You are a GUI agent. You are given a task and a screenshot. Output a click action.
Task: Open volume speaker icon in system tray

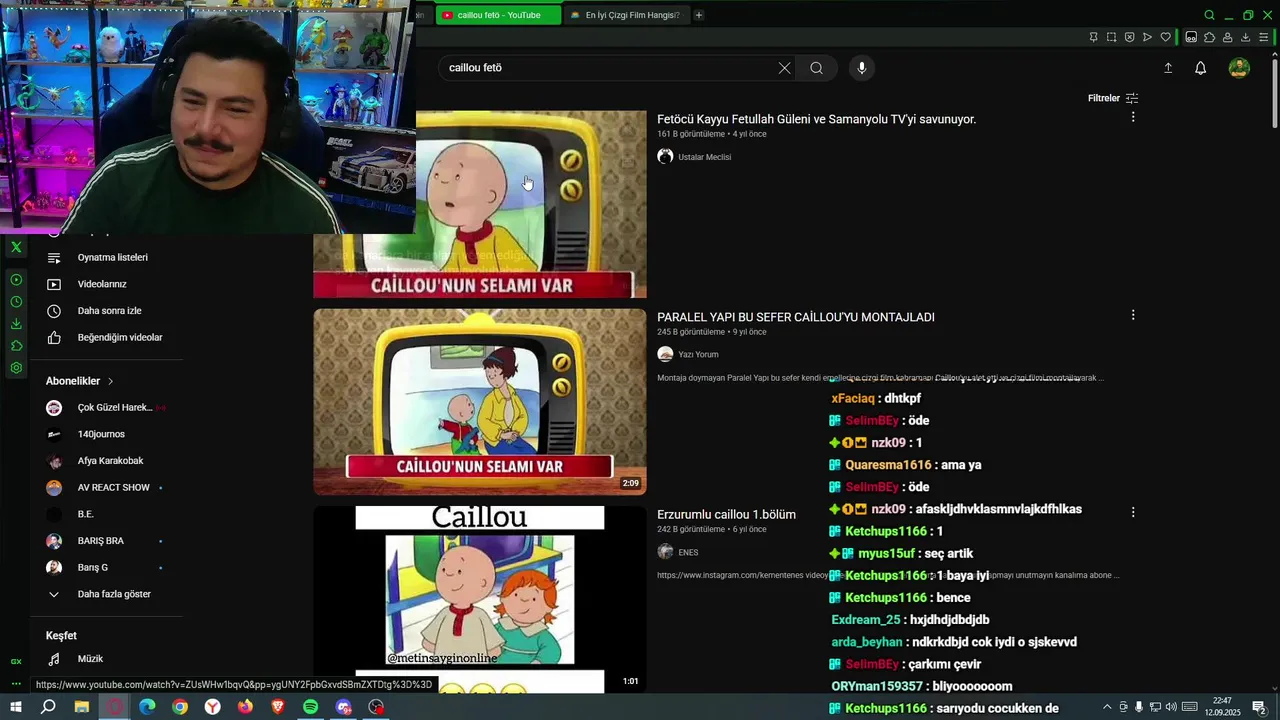tap(1173, 707)
